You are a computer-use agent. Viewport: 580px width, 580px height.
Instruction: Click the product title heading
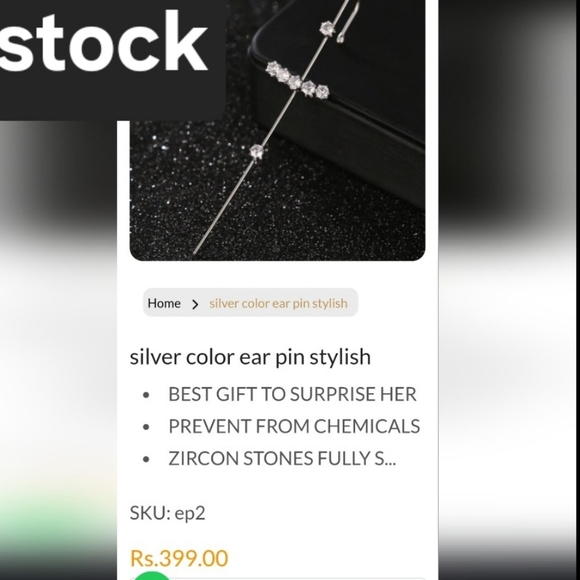pyautogui.click(x=250, y=357)
